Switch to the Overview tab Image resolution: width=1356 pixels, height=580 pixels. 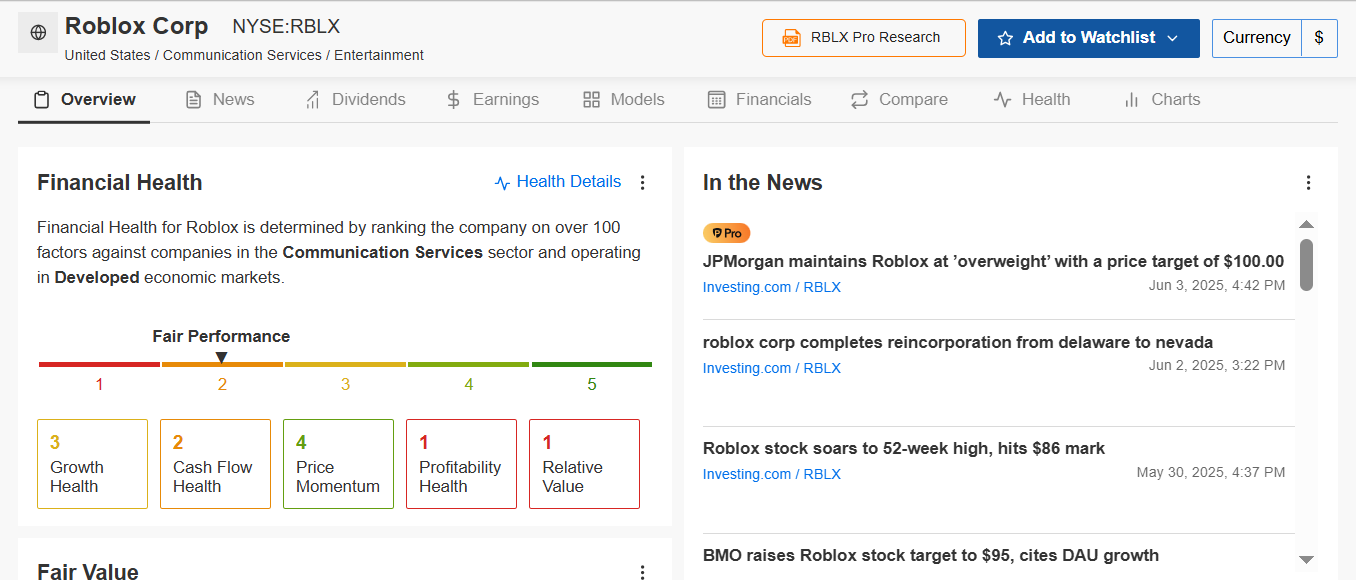pyautogui.click(x=84, y=99)
